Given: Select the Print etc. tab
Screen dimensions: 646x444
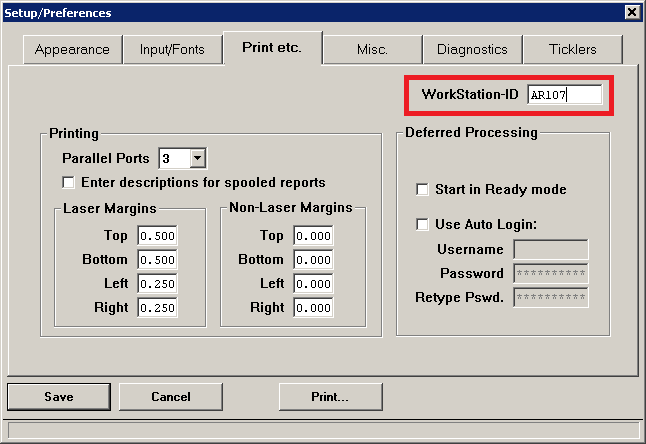Looking at the screenshot, I should (272, 48).
